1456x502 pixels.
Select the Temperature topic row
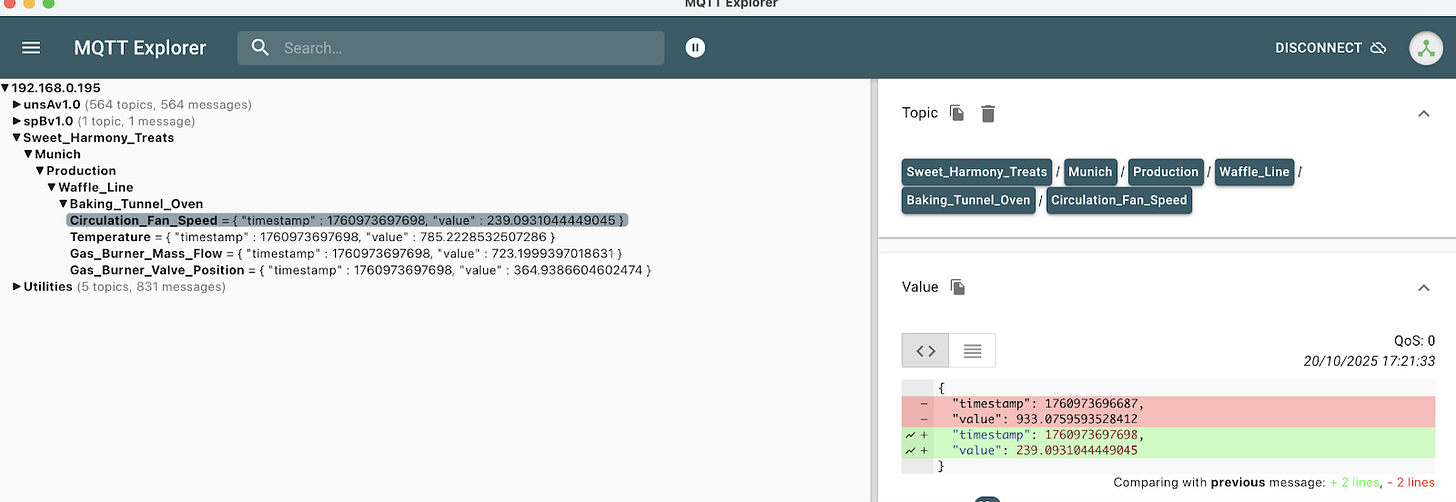coord(312,237)
